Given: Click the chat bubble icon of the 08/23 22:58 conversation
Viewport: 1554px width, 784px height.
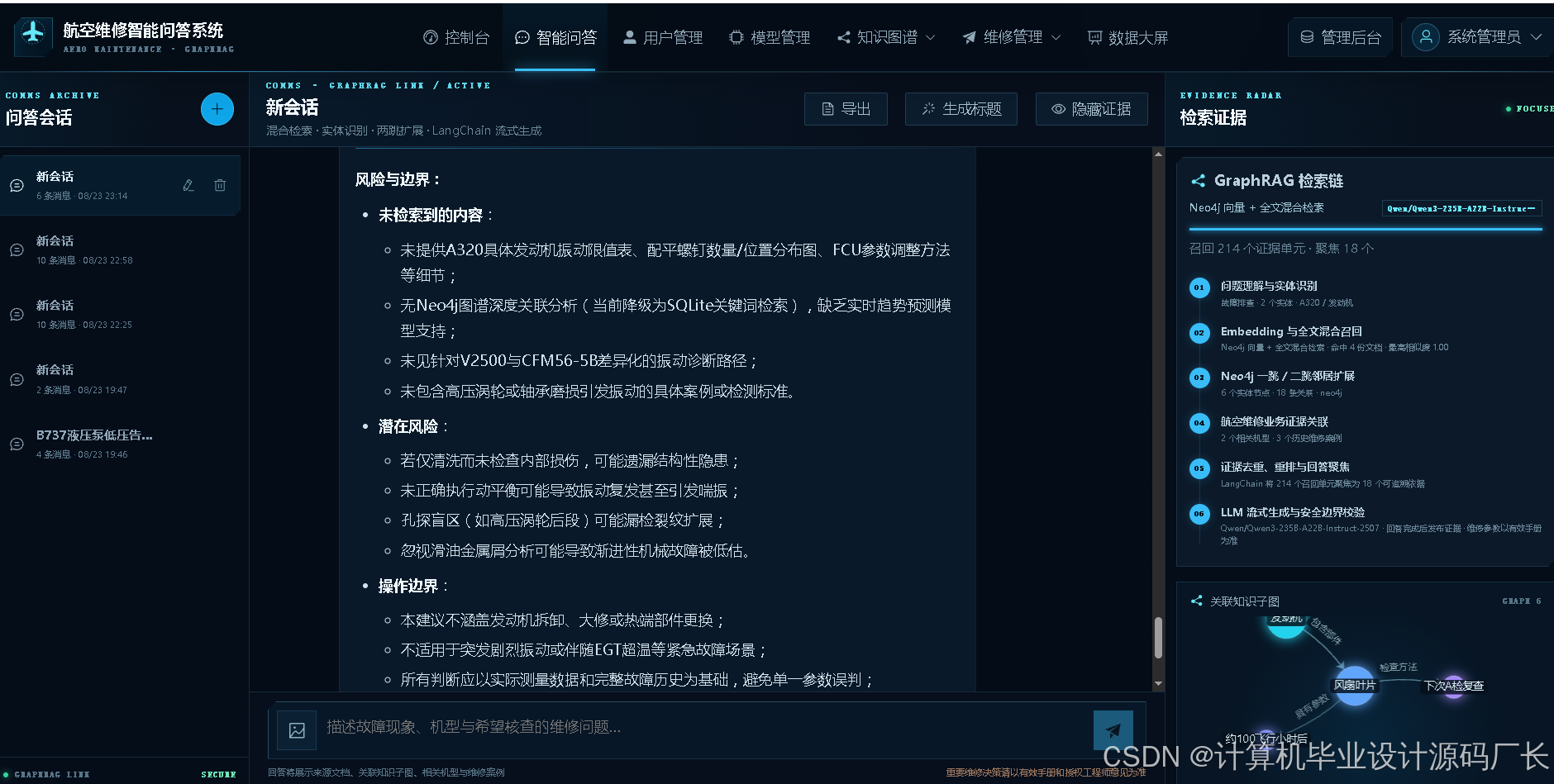Looking at the screenshot, I should [x=17, y=249].
